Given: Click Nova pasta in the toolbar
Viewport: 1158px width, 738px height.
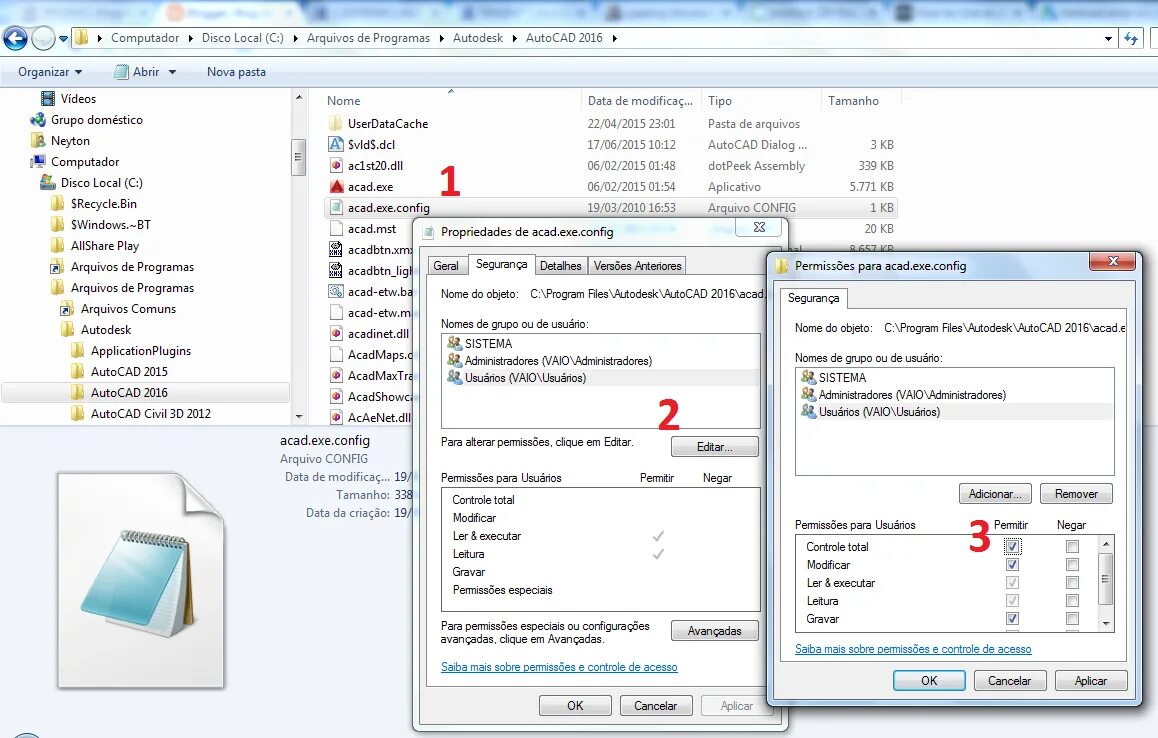Looking at the screenshot, I should [x=236, y=72].
